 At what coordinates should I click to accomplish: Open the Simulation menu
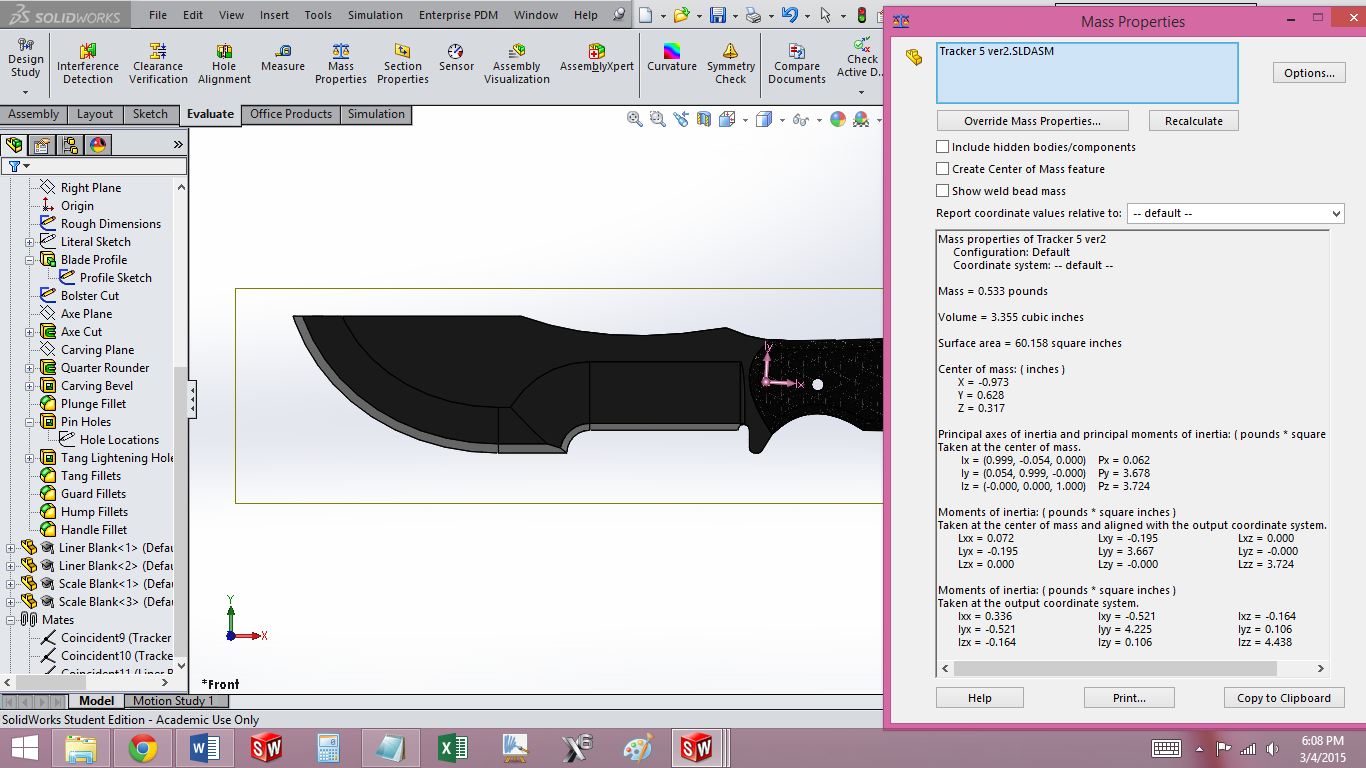[375, 15]
